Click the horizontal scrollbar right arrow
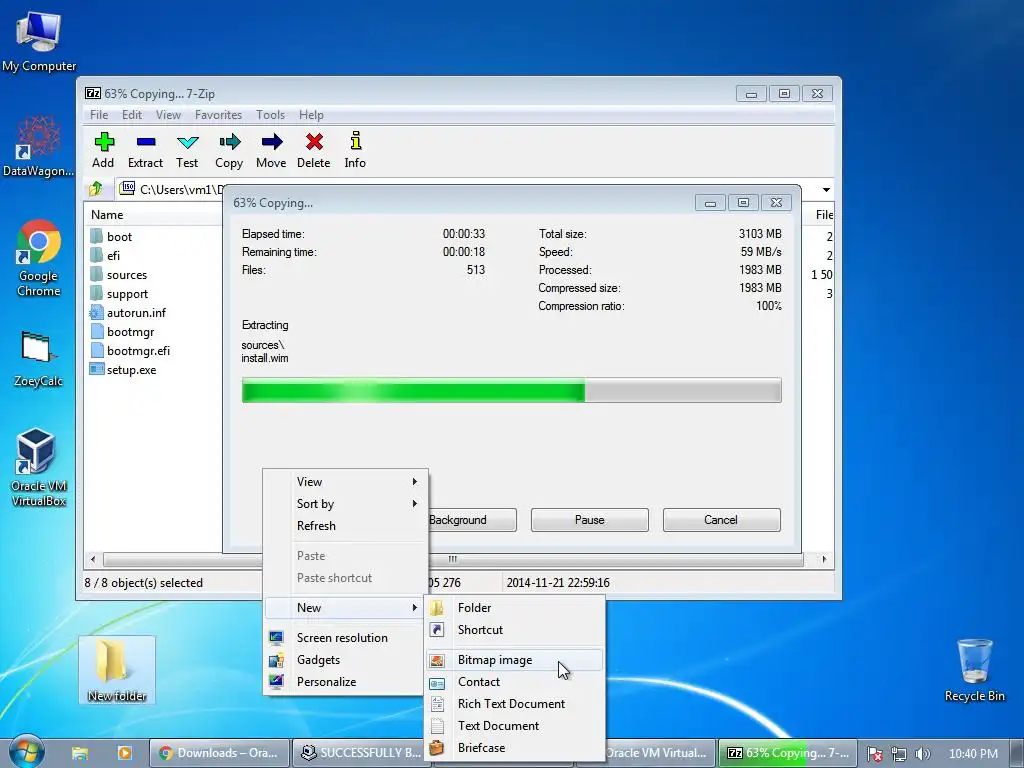 pyautogui.click(x=824, y=559)
